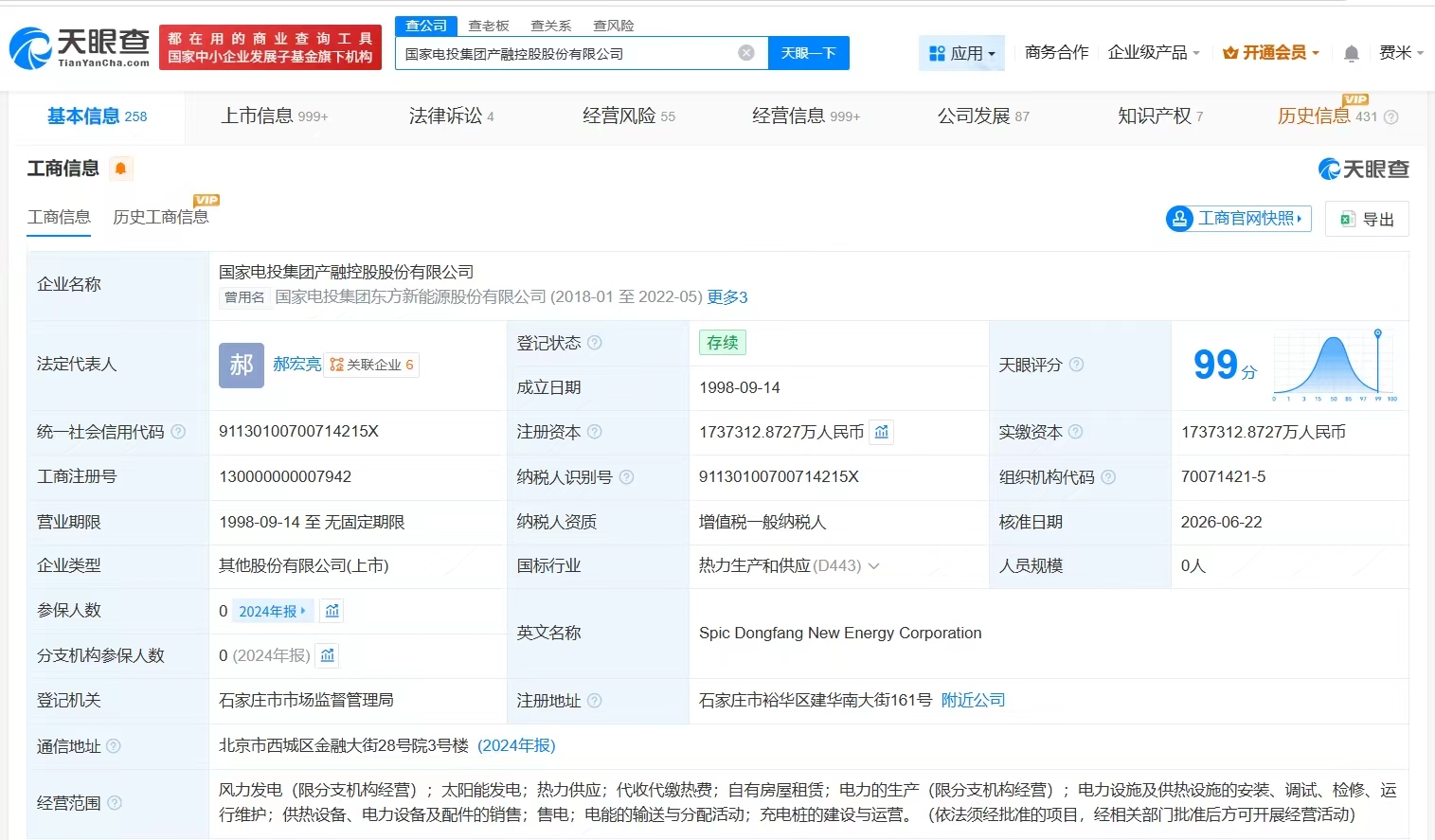Click the 存续 status tag
Viewport: 1435px width, 840px height.
pyautogui.click(x=723, y=343)
